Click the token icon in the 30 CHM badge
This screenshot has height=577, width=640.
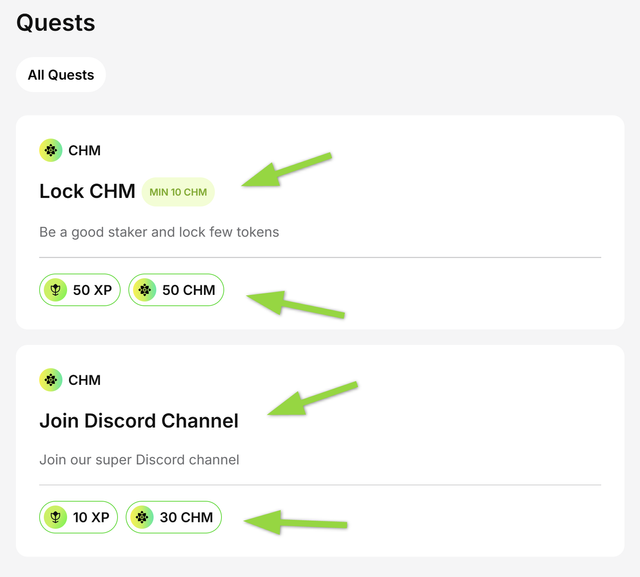click(143, 517)
